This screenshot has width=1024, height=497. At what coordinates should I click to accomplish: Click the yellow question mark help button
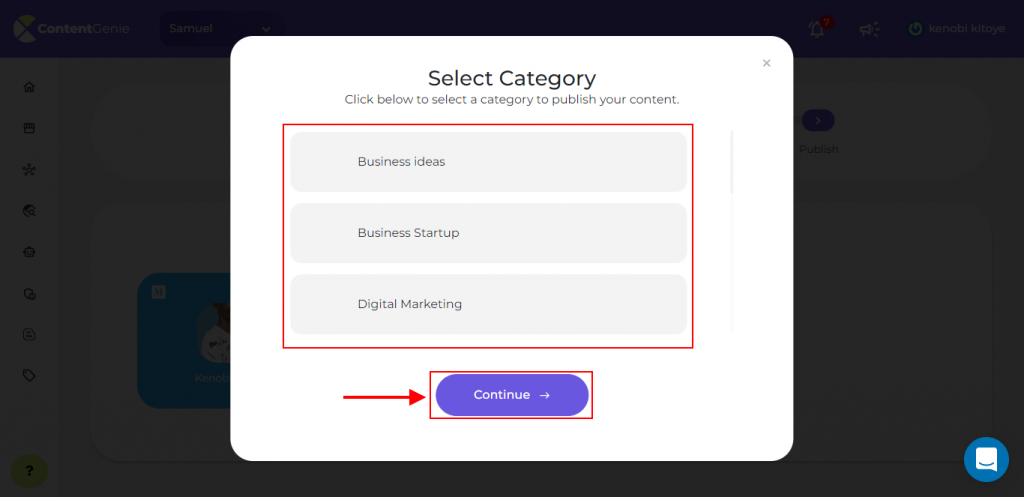29,471
